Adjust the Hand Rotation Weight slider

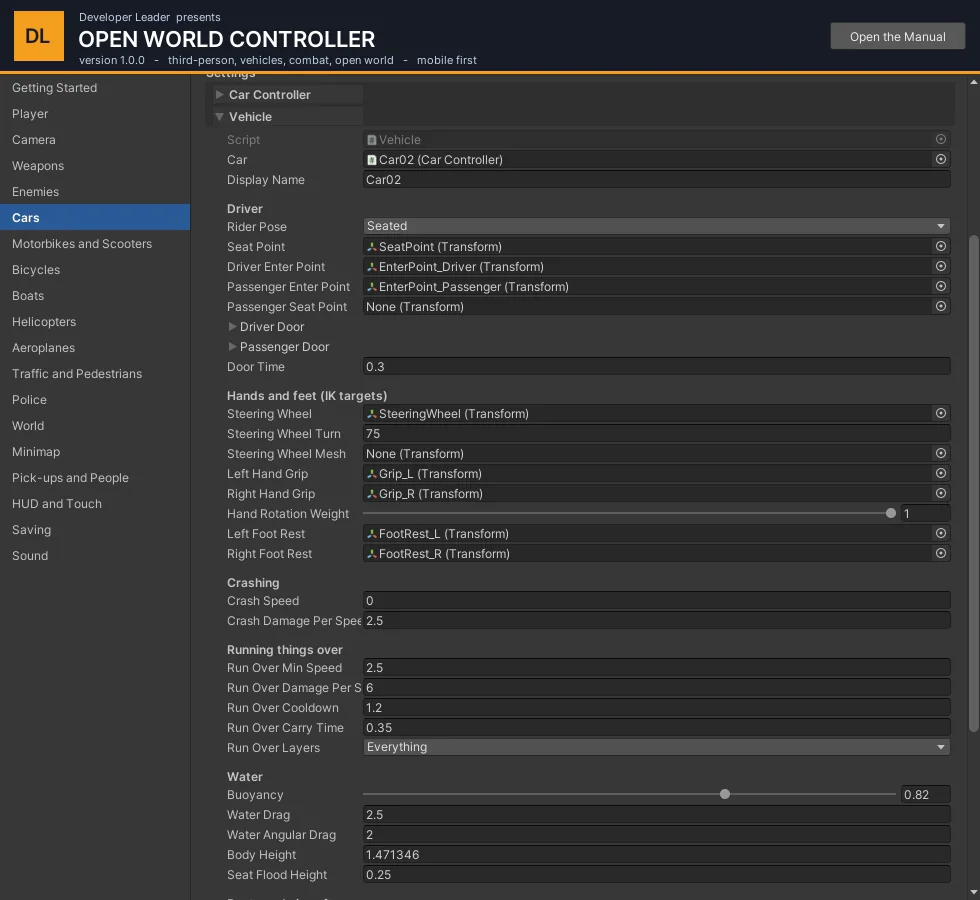click(891, 513)
